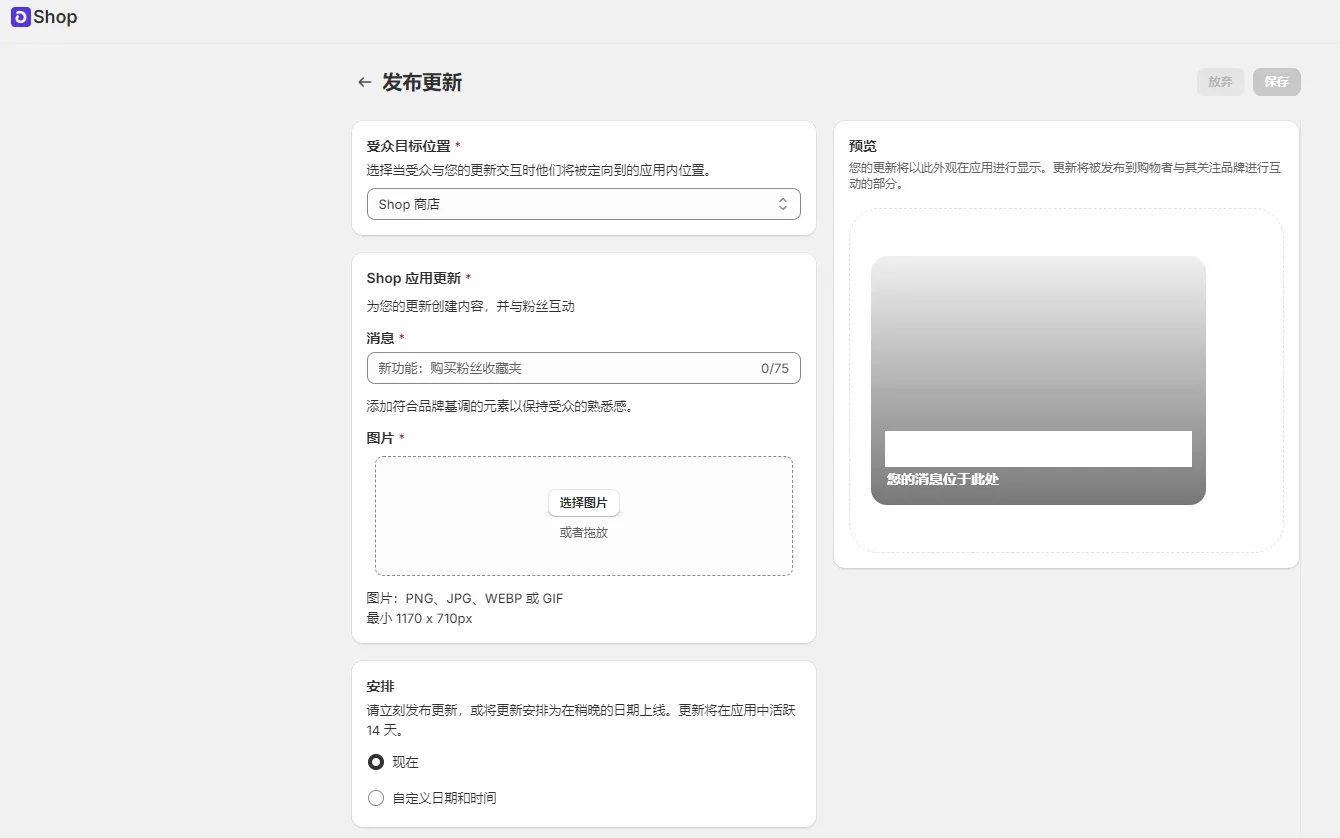Click the white placeholder bar in preview card

[1038, 449]
